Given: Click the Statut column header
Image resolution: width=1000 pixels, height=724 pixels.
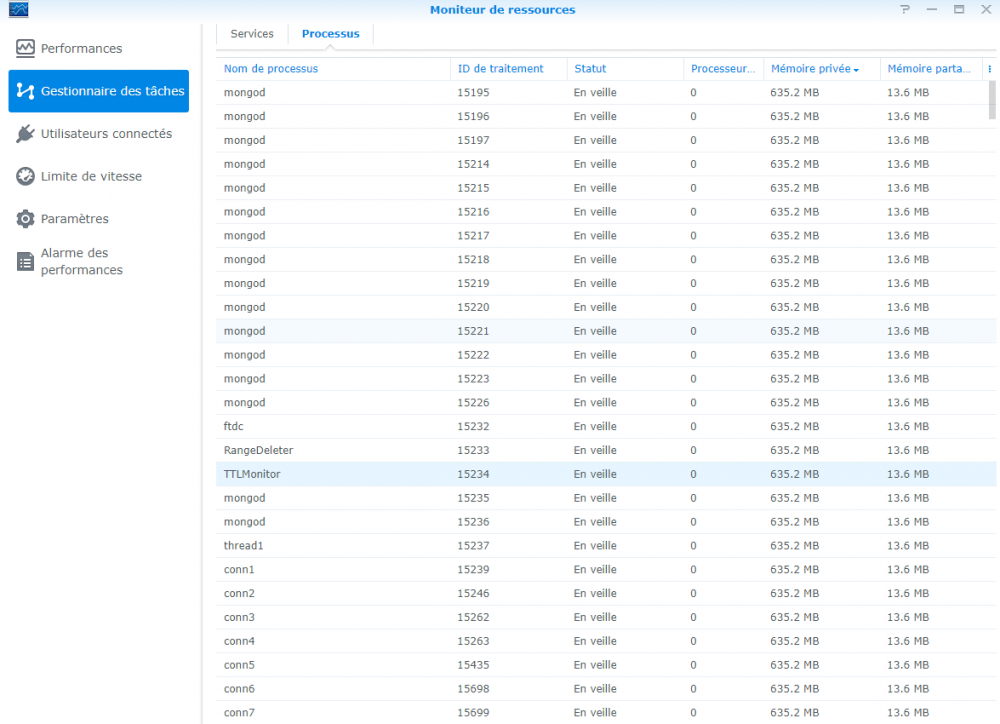Looking at the screenshot, I should 590,69.
